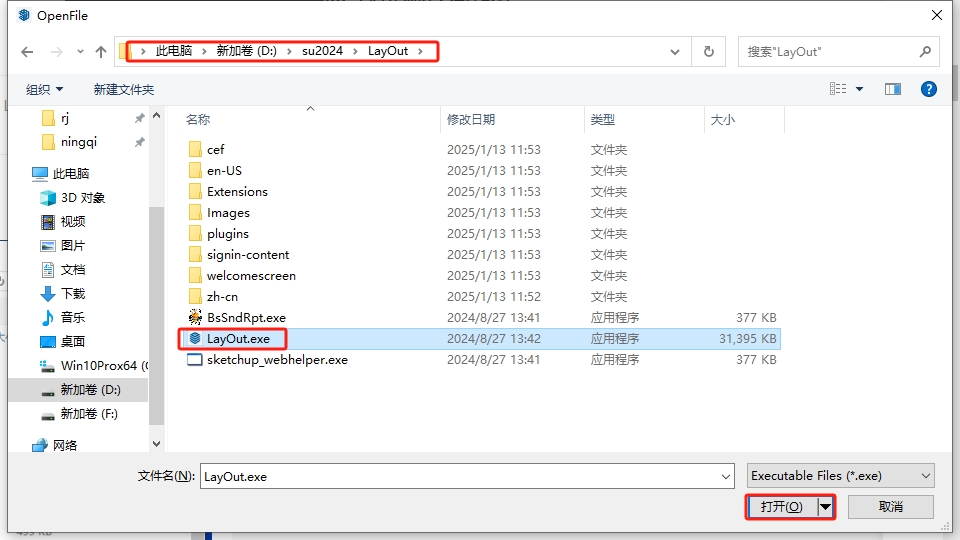Screen dimensions: 960x540
Task: Open recent locations dropdown arrow
Action: pyautogui.click(x=80, y=52)
